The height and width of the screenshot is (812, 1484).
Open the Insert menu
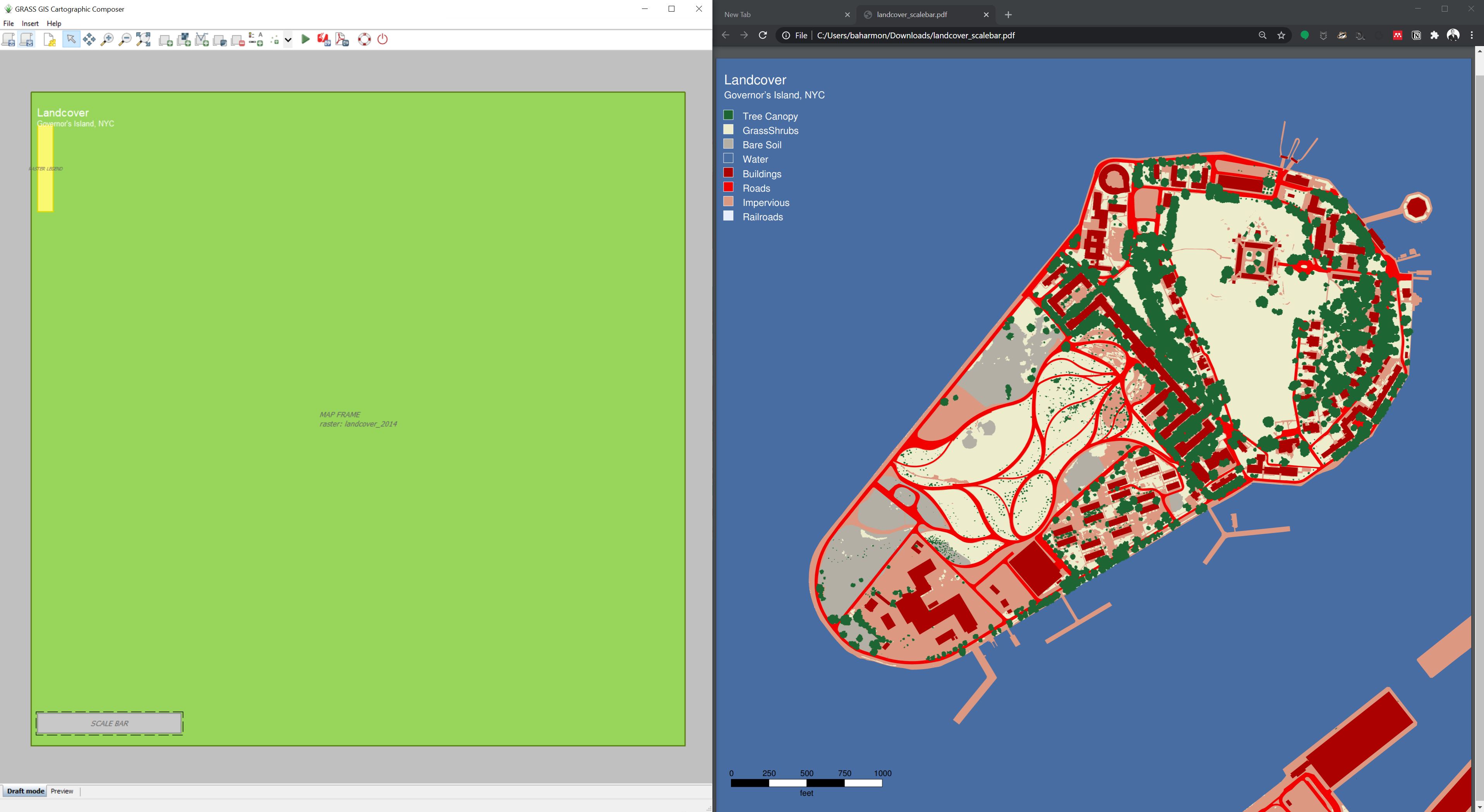click(30, 24)
